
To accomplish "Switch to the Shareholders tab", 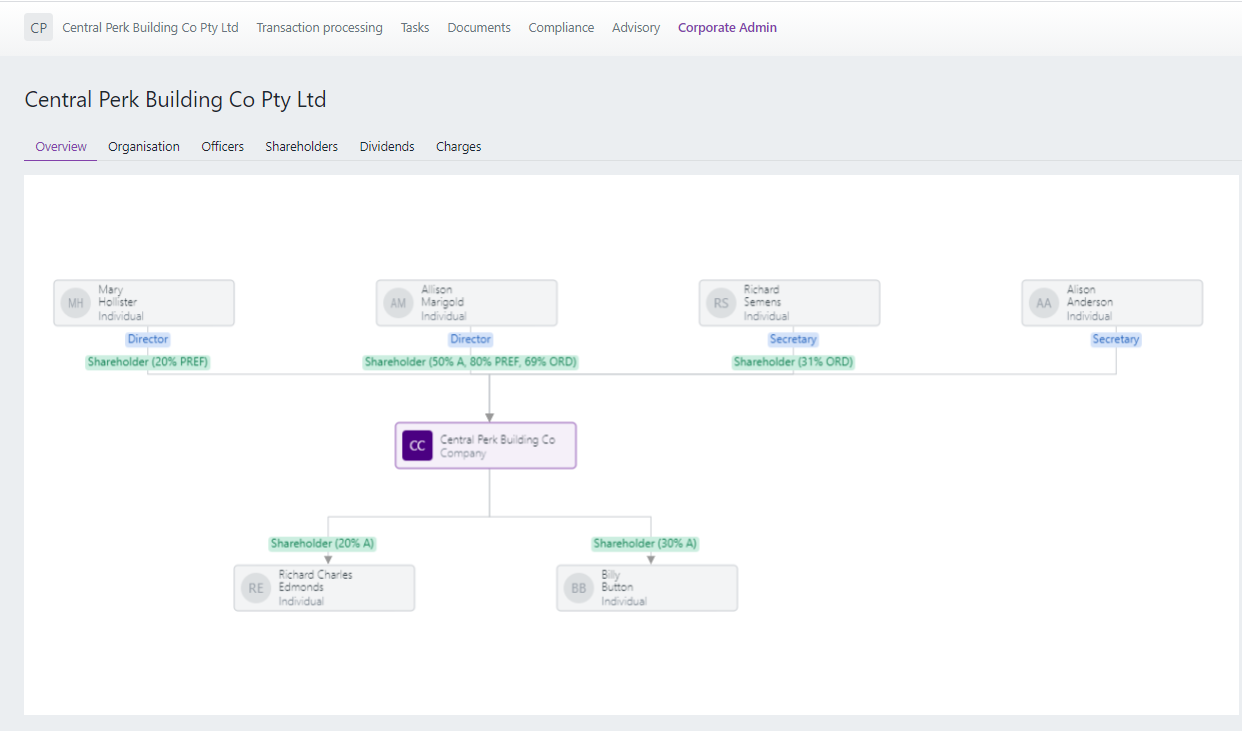I will pos(301,146).
